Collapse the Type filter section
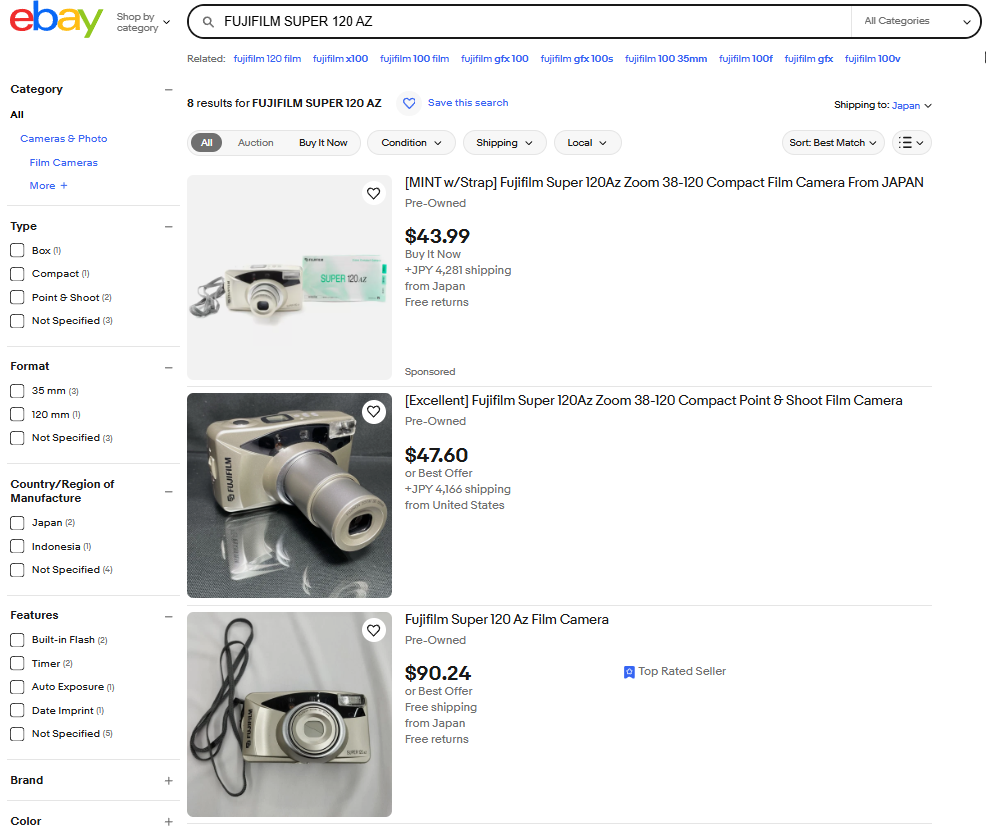 (x=169, y=226)
